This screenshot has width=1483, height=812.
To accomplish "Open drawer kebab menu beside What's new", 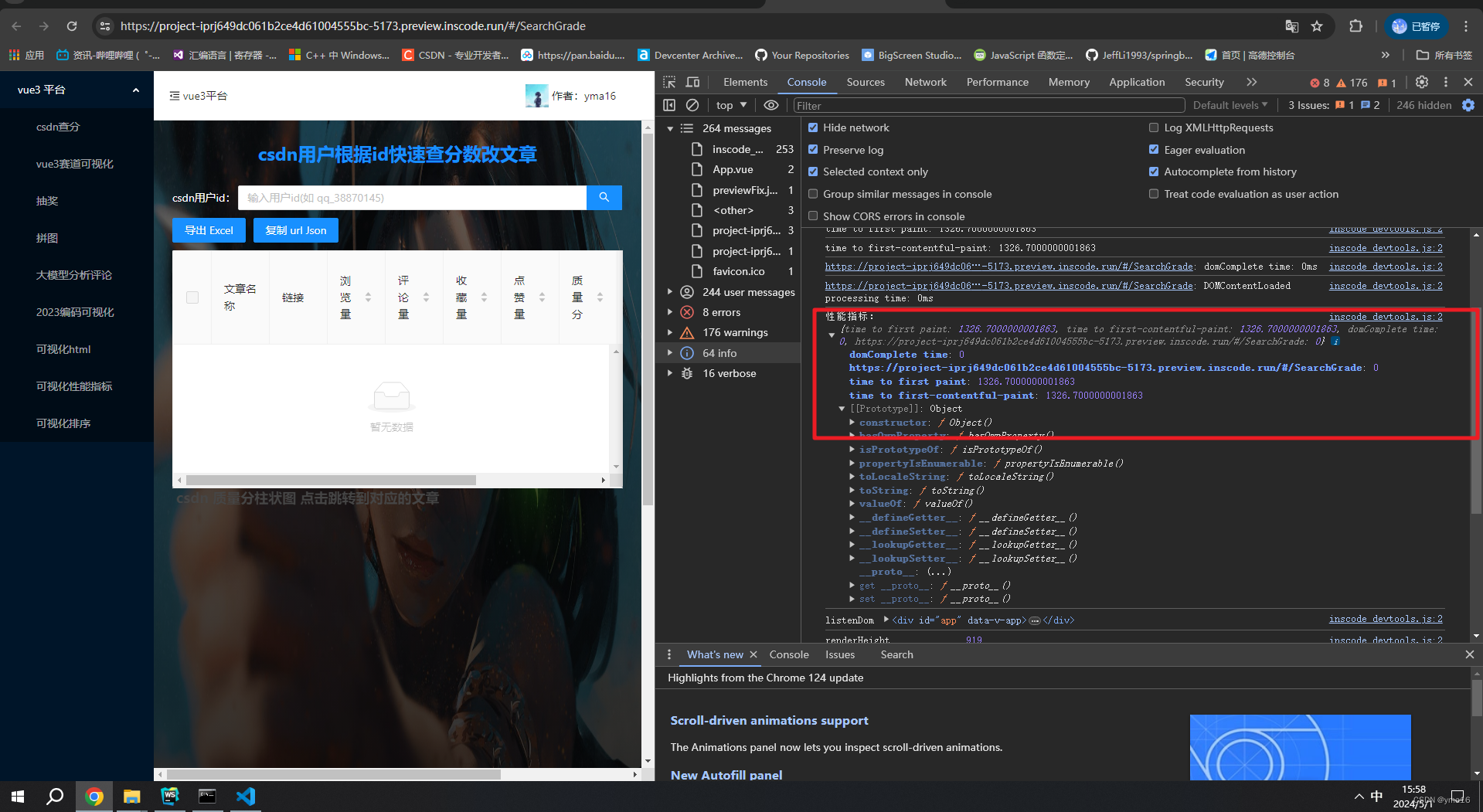I will 669,654.
